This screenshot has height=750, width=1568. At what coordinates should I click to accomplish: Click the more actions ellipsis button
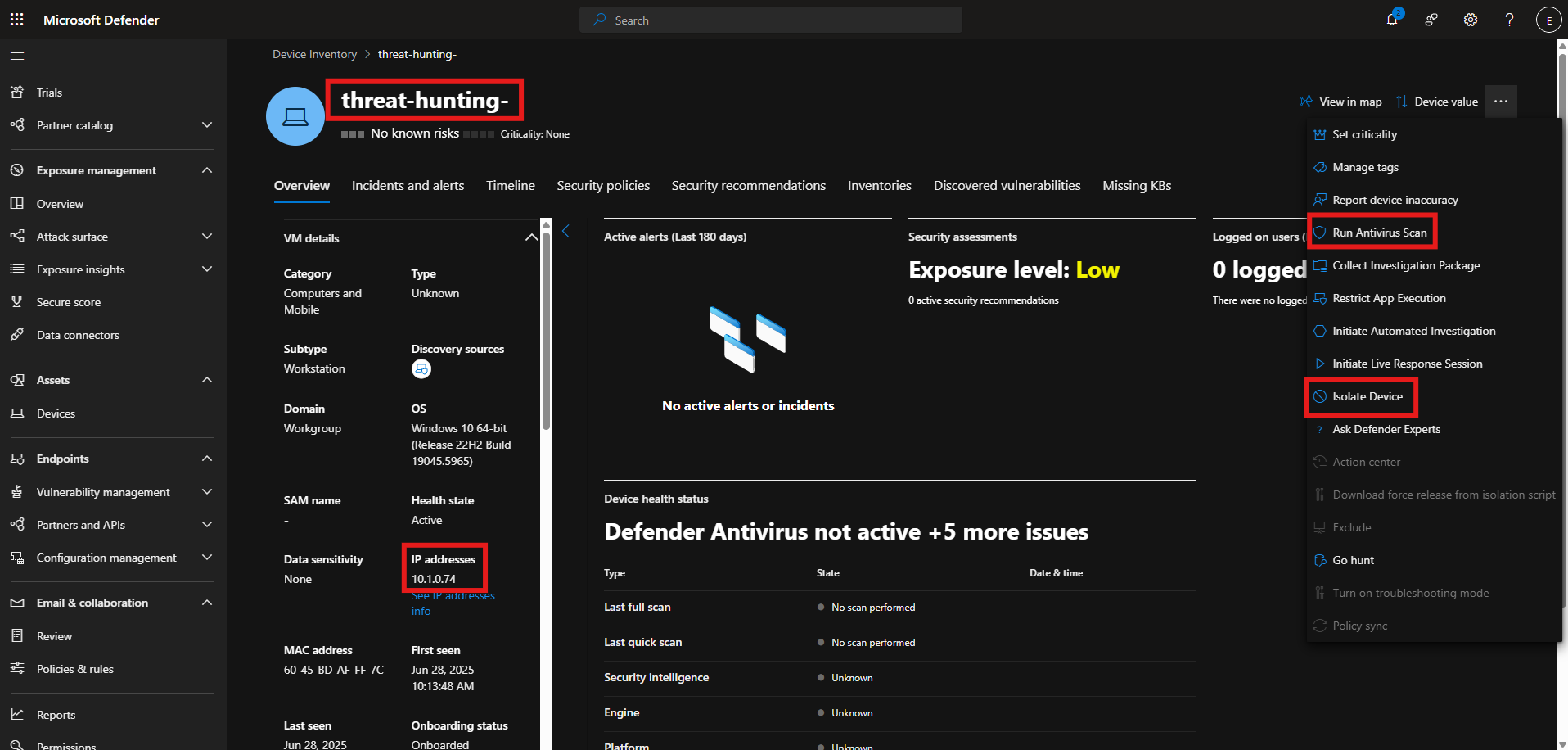(1501, 102)
